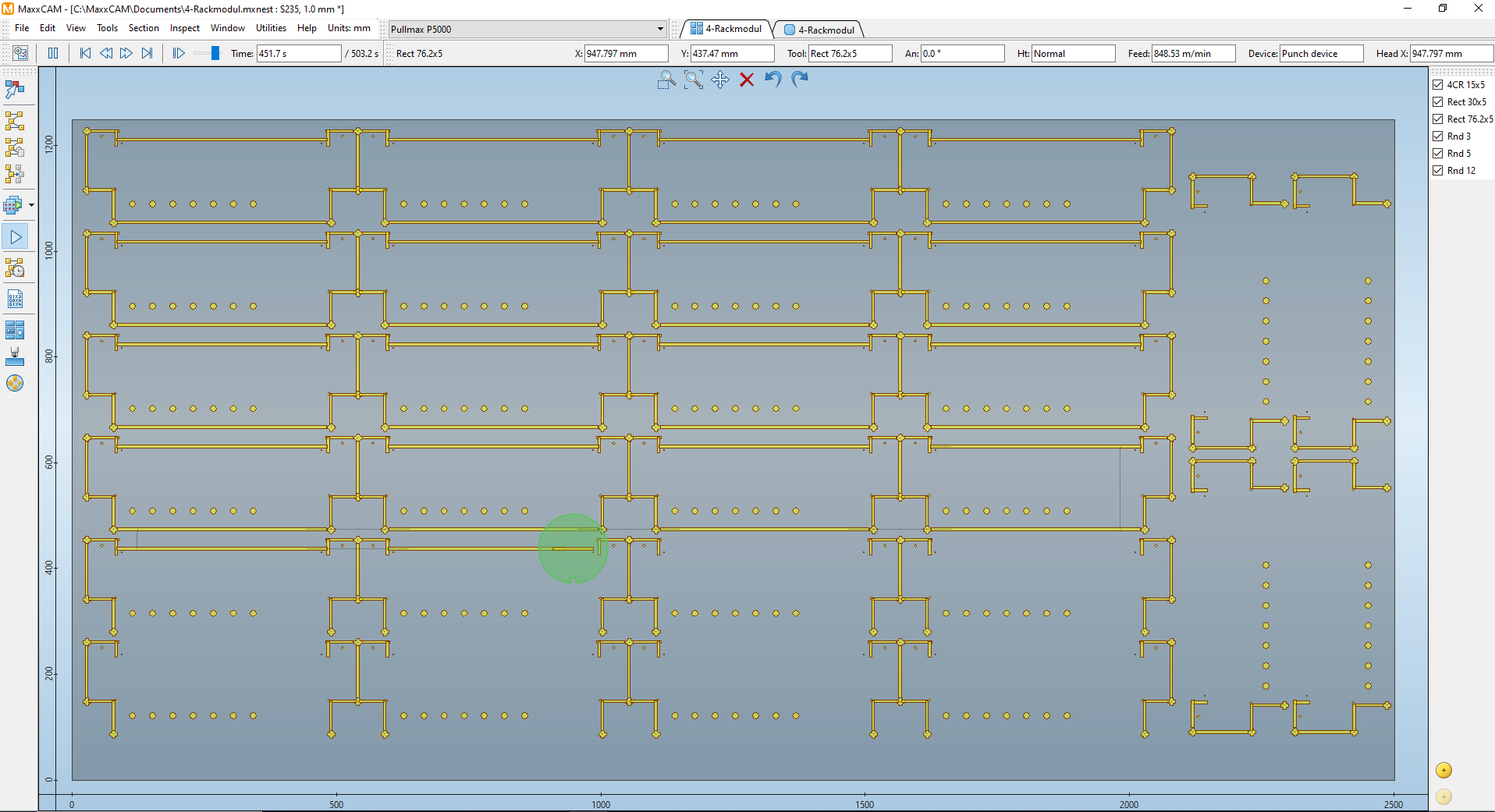Switch to the second 4-Rackmodul tab
The image size is (1495, 812).
(820, 30)
